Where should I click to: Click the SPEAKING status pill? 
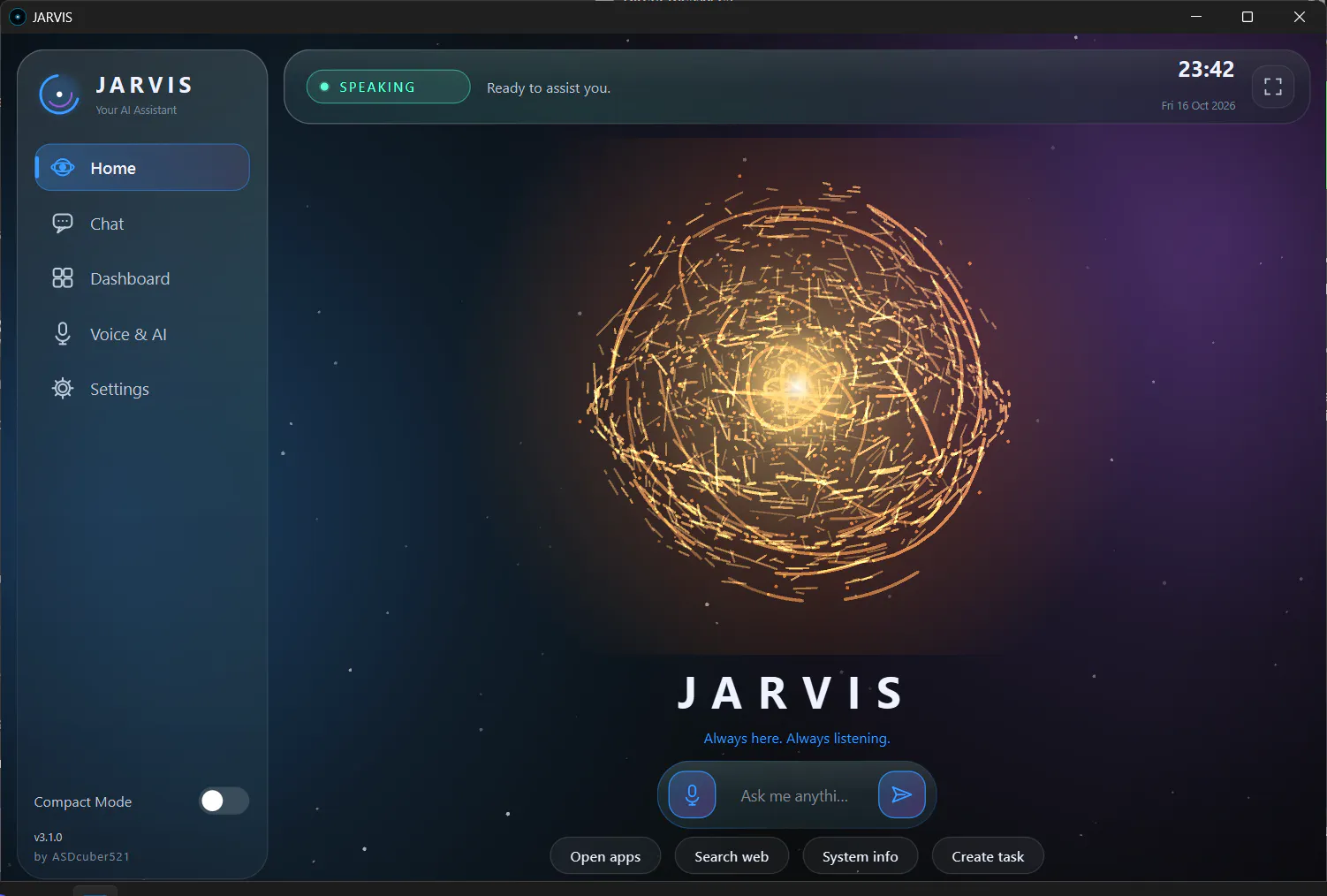pyautogui.click(x=388, y=87)
